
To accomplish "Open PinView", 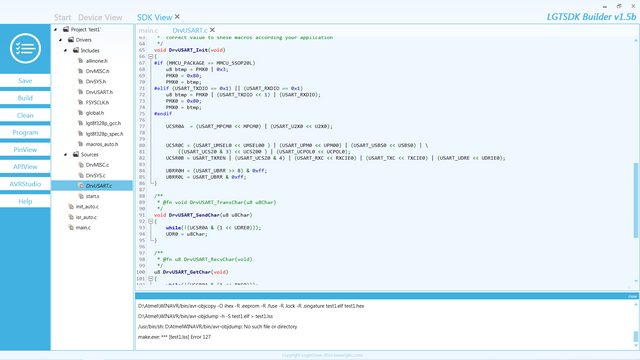I will (x=25, y=149).
